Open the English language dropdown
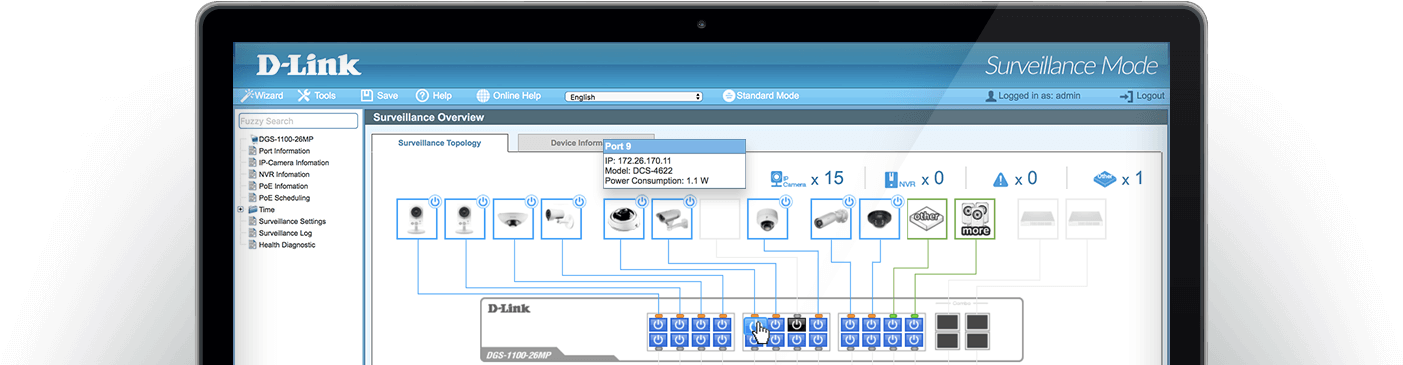This screenshot has height=365, width=1403. (x=634, y=97)
